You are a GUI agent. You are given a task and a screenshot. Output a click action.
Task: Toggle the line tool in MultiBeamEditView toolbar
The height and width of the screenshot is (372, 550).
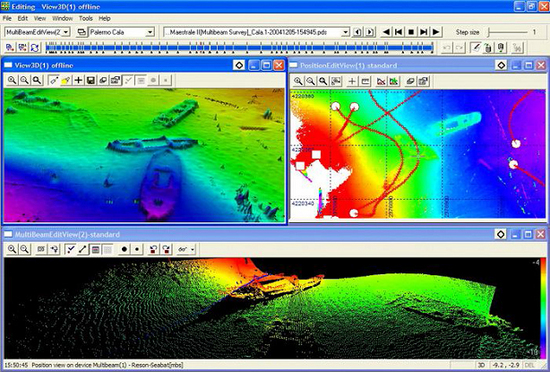tap(83, 249)
